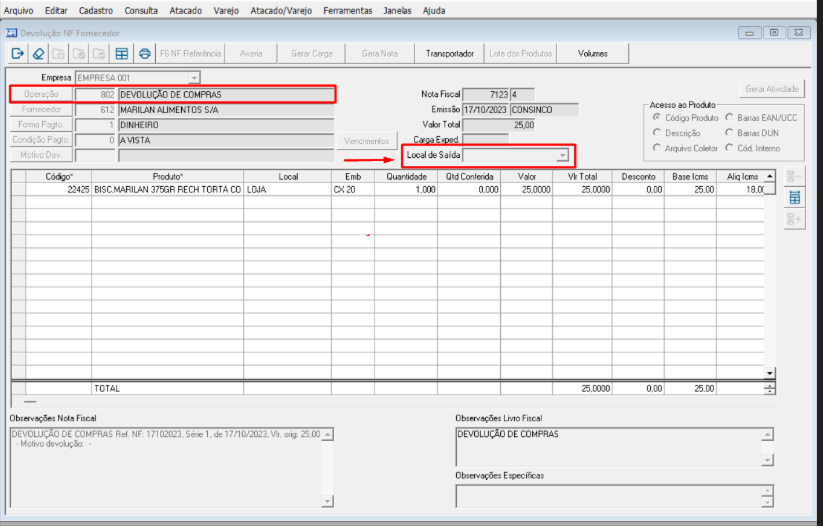Click the Volumes button
Image resolution: width=823 pixels, height=526 pixels.
coord(593,54)
